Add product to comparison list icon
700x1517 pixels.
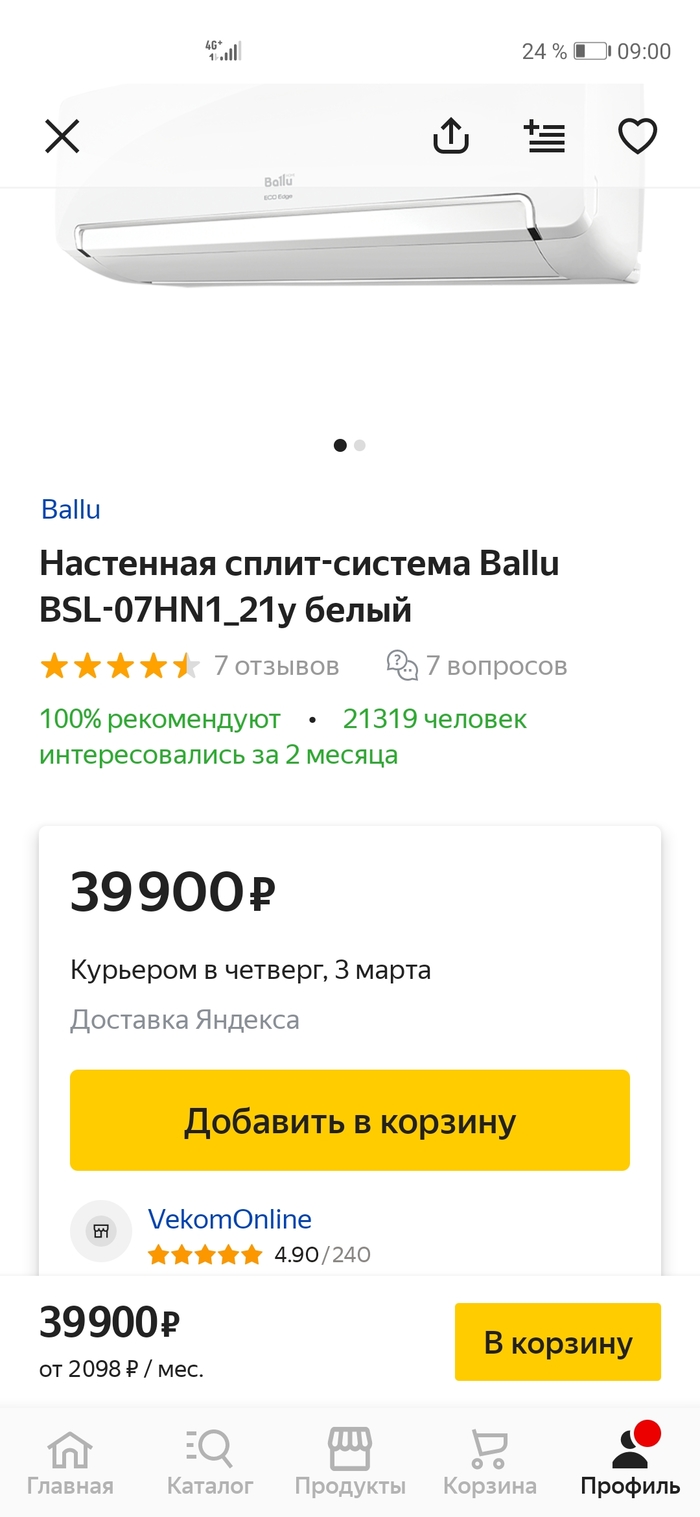tap(545, 136)
